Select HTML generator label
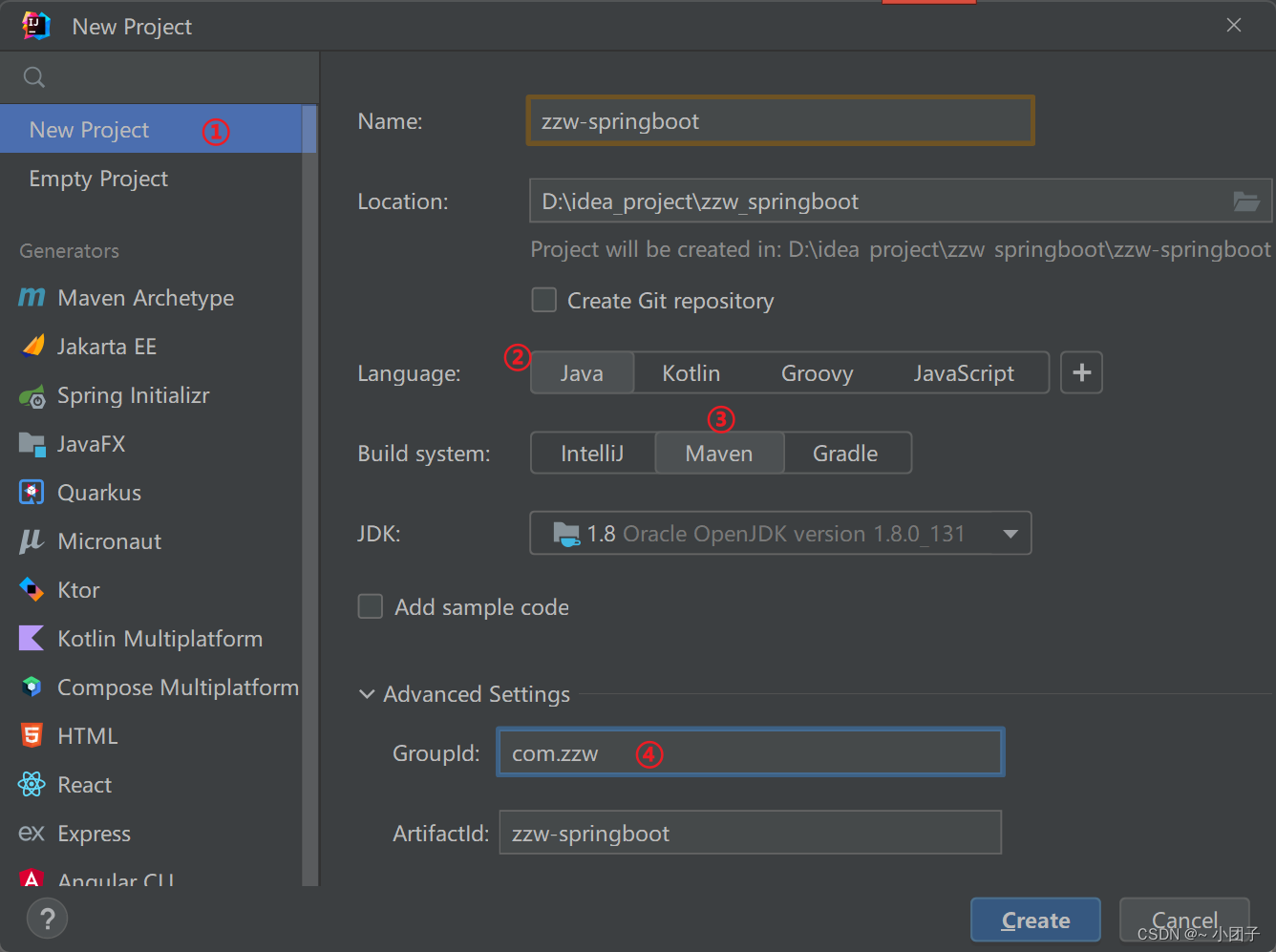Screen dimensions: 1276x952 88,736
